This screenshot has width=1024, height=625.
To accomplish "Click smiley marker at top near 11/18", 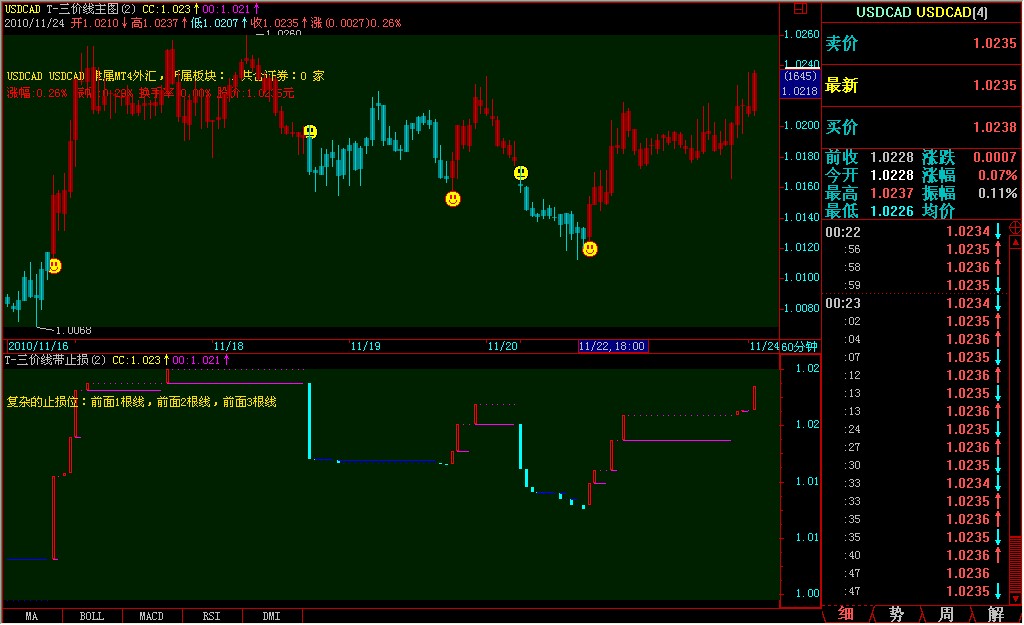I will (310, 132).
